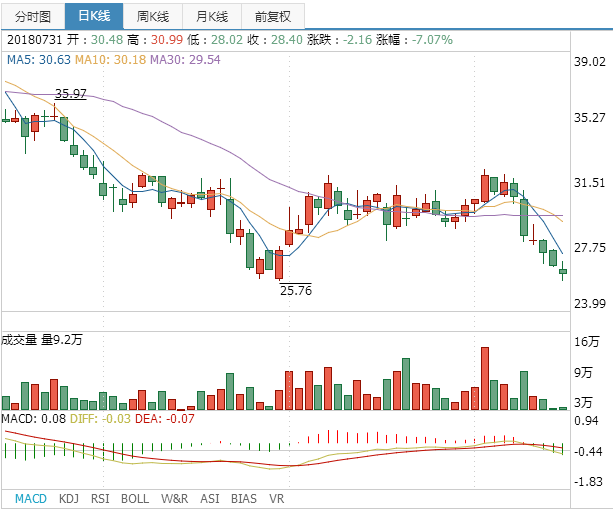
Task: Click the last green candlestick on chart
Action: point(563,271)
